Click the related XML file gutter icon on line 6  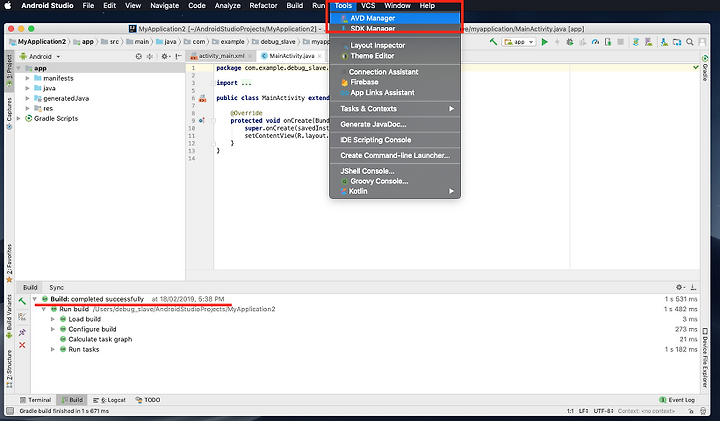pos(202,98)
